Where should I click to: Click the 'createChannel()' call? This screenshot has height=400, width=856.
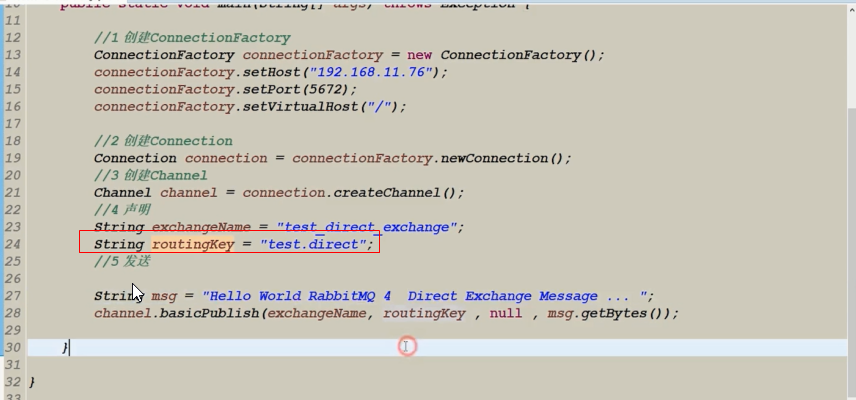(x=395, y=193)
